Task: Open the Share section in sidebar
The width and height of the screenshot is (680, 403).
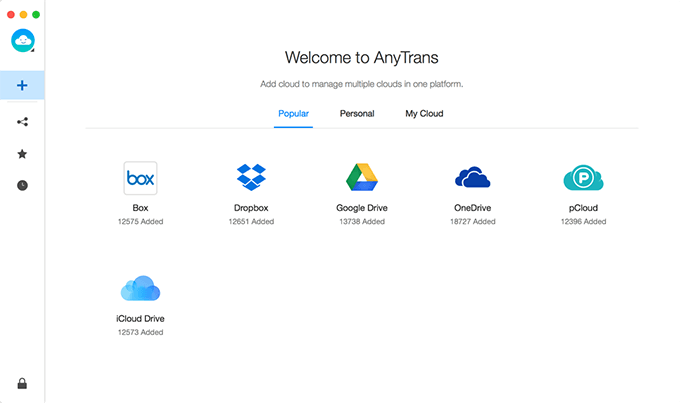Action: pyautogui.click(x=23, y=122)
